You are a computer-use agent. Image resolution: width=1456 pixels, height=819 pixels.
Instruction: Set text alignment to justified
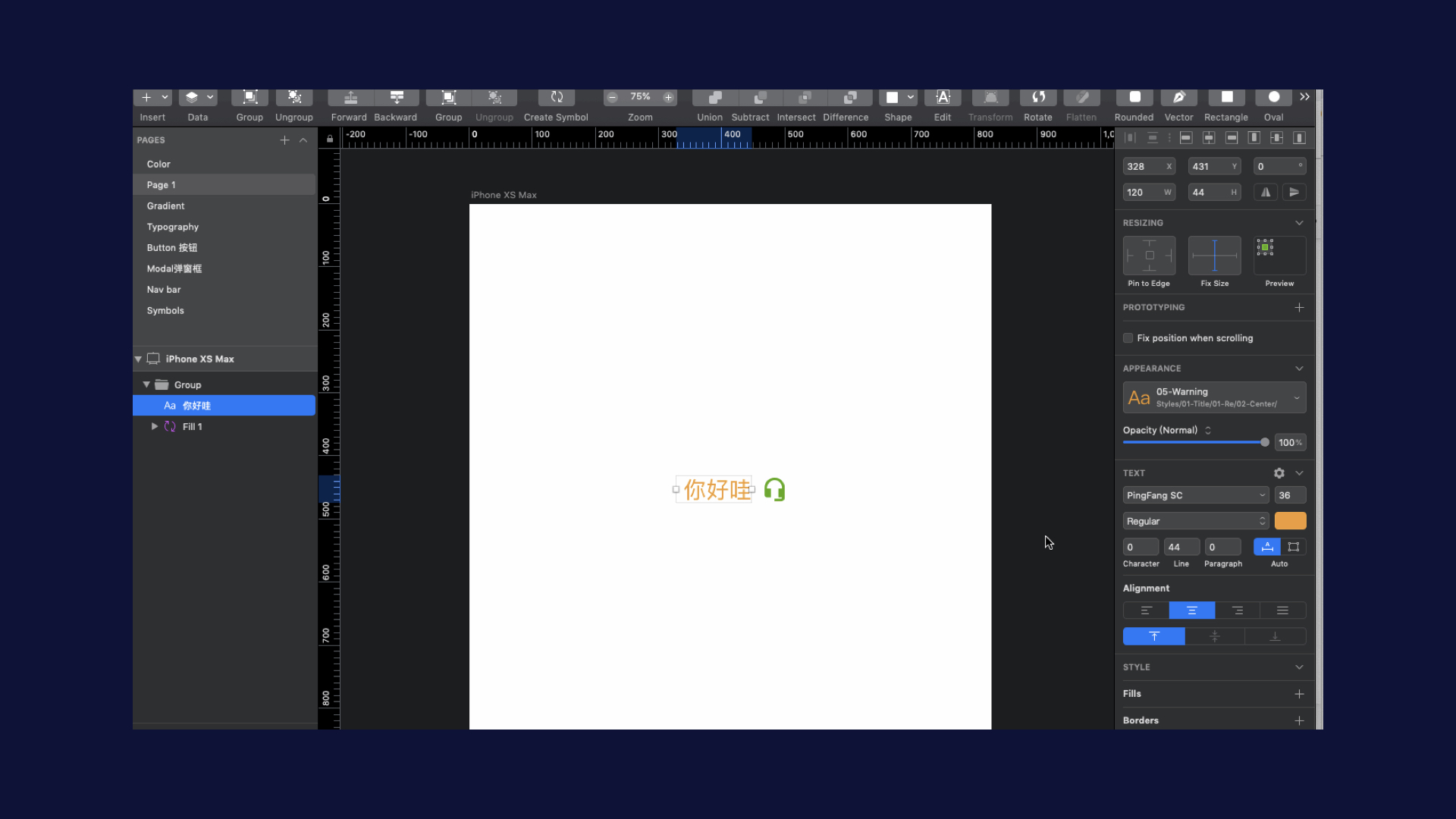[x=1283, y=610]
